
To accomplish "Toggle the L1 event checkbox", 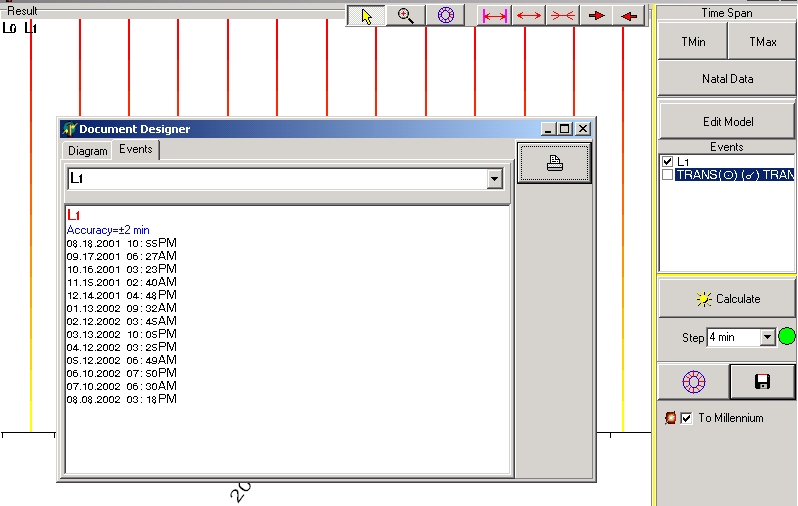I will click(x=668, y=162).
